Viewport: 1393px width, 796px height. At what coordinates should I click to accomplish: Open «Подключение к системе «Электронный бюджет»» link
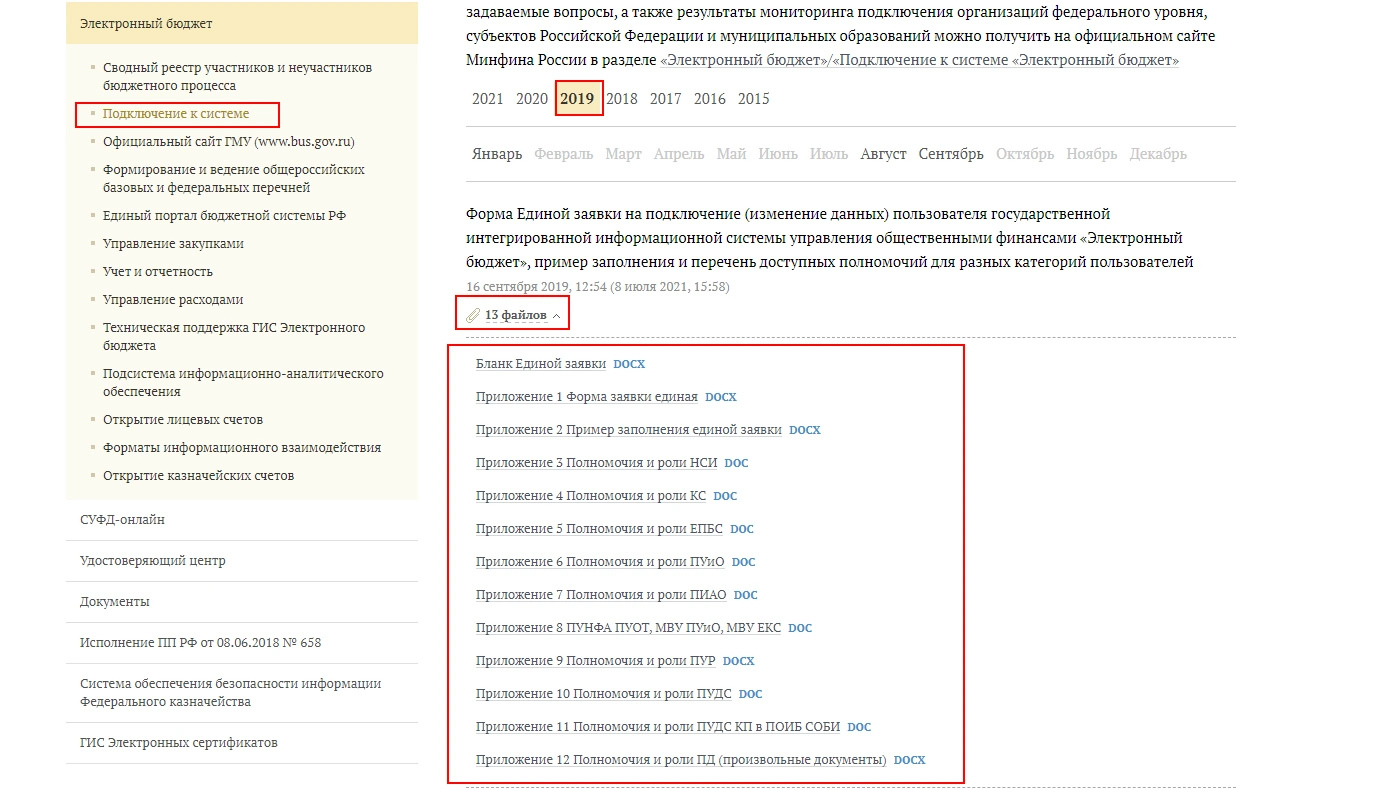(x=1006, y=61)
